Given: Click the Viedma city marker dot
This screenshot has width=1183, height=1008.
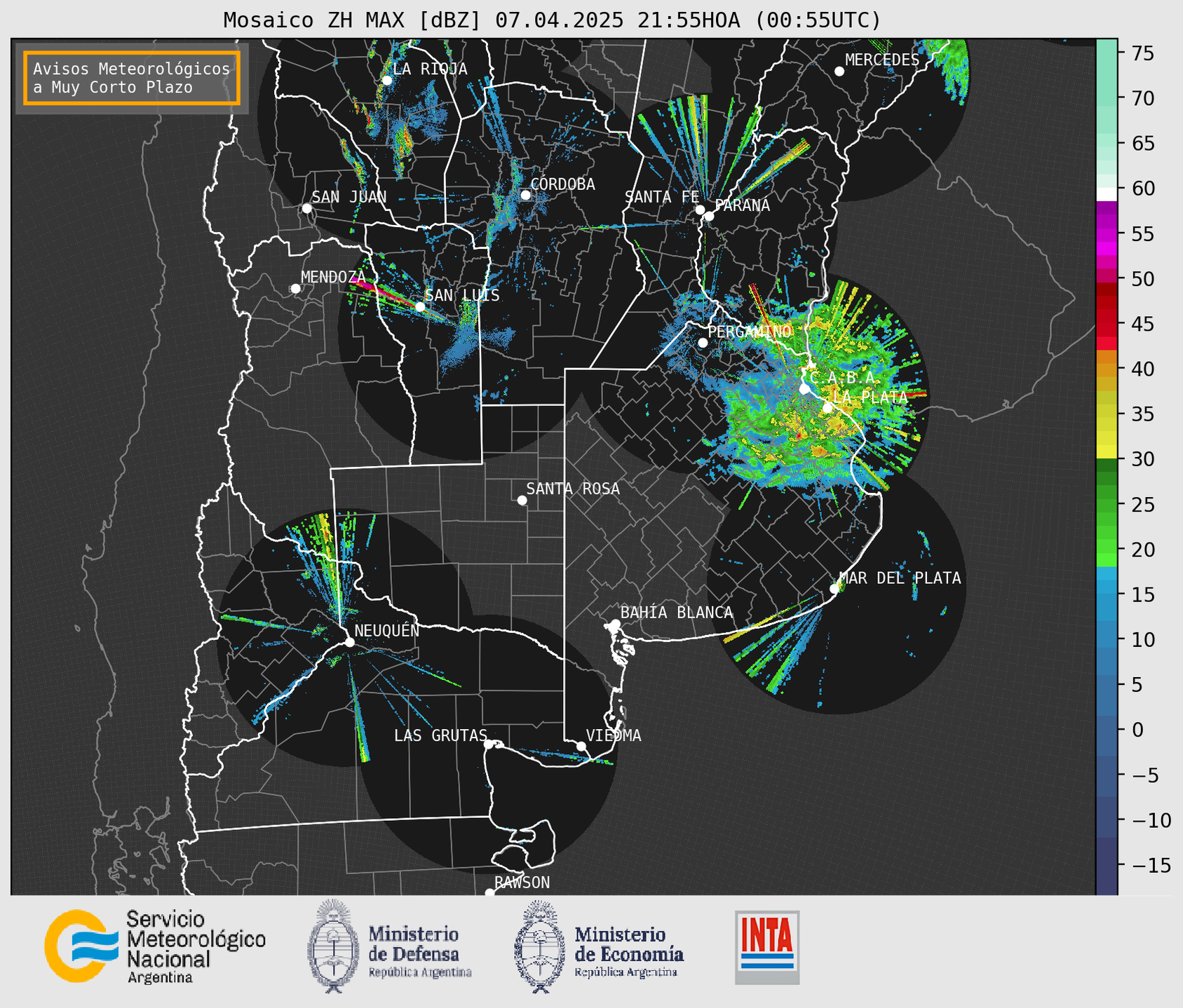Looking at the screenshot, I should [581, 746].
